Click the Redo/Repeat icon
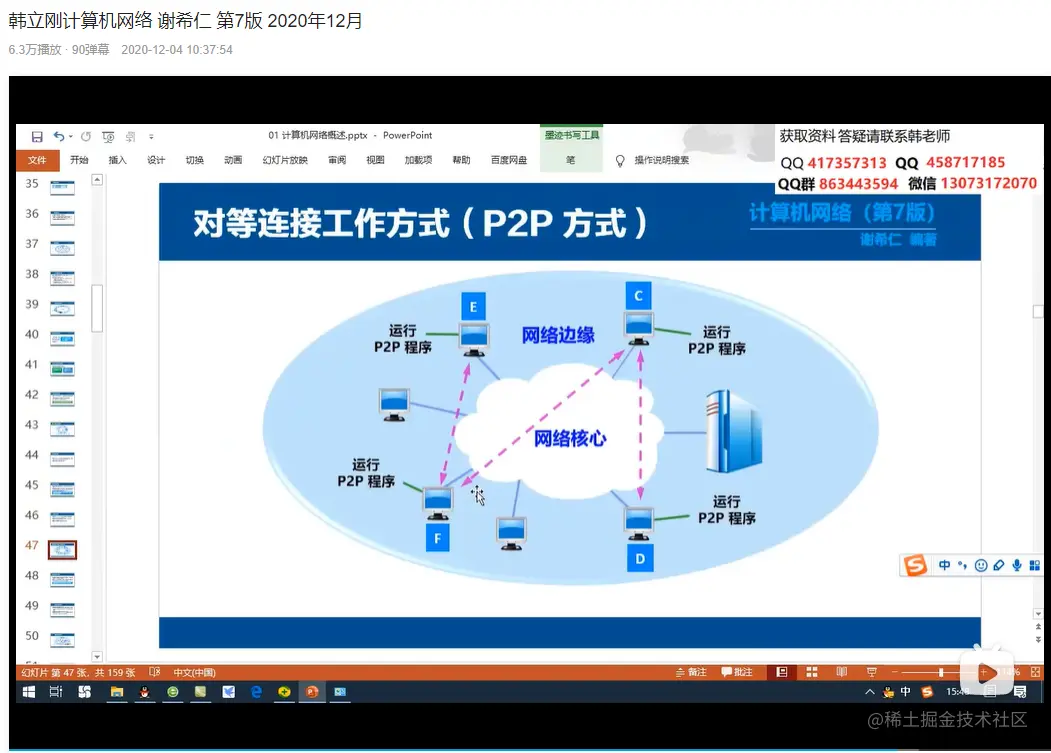 (86, 137)
